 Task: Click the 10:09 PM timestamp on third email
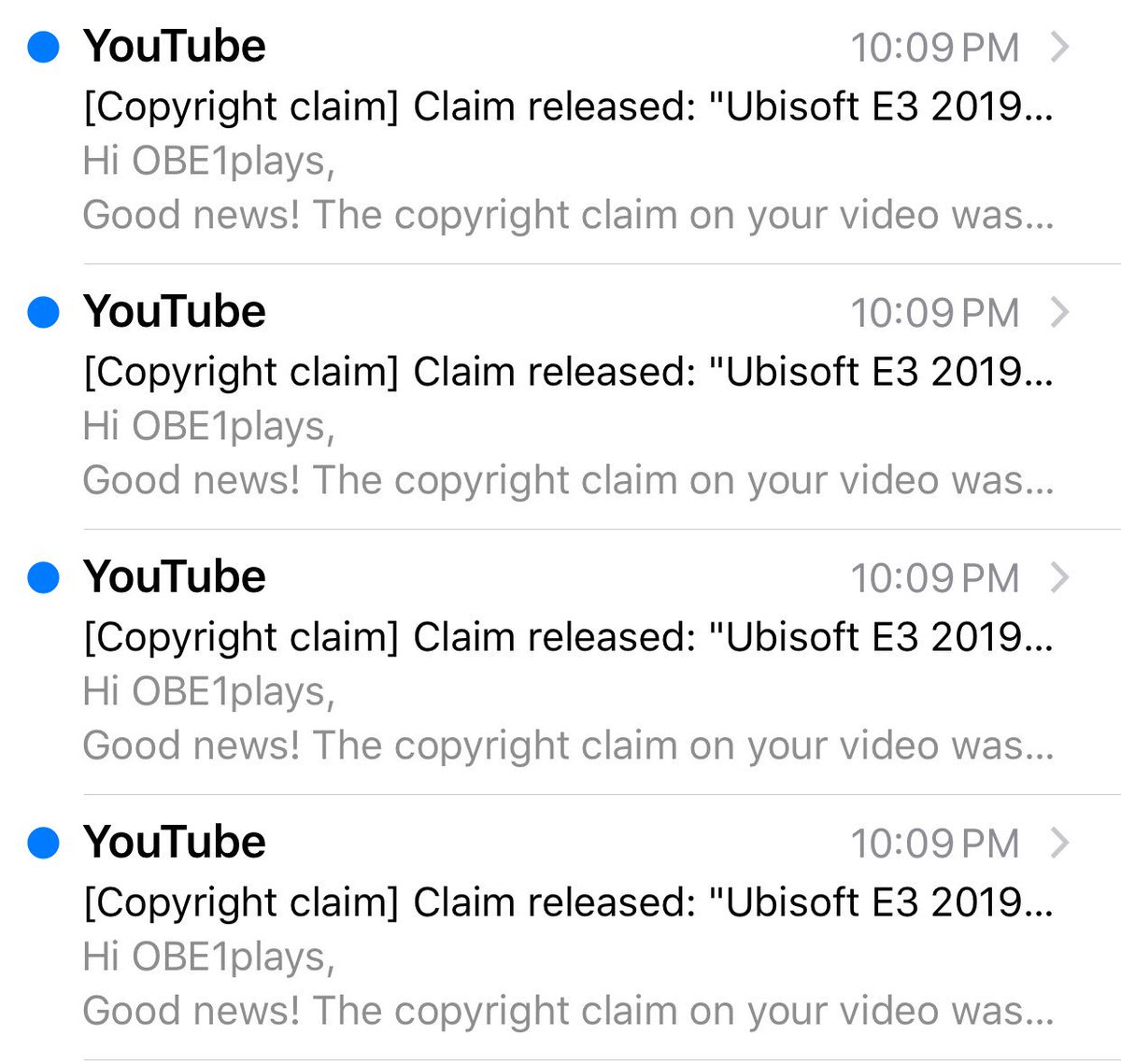click(x=934, y=578)
